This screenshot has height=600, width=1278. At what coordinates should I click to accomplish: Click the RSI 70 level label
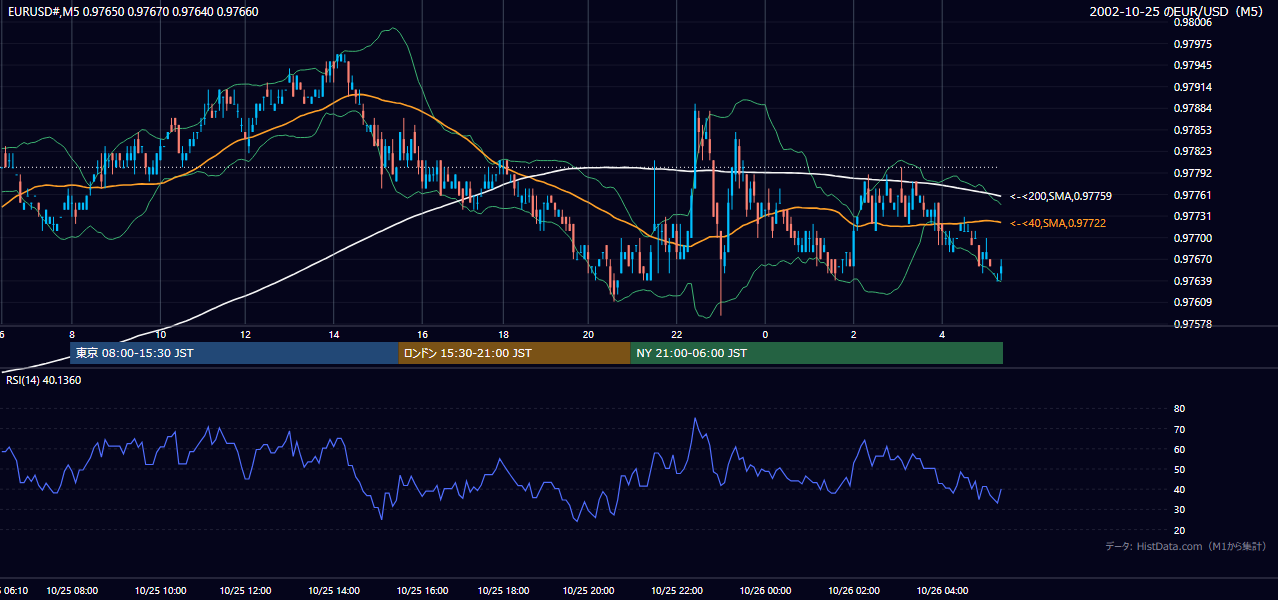(x=1179, y=429)
